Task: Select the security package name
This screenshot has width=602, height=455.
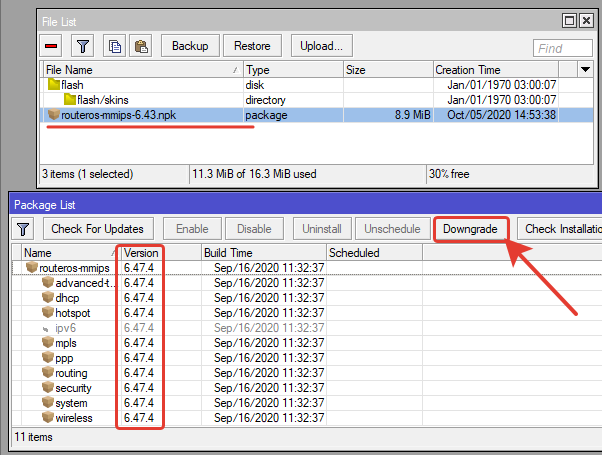Action: [x=73, y=388]
